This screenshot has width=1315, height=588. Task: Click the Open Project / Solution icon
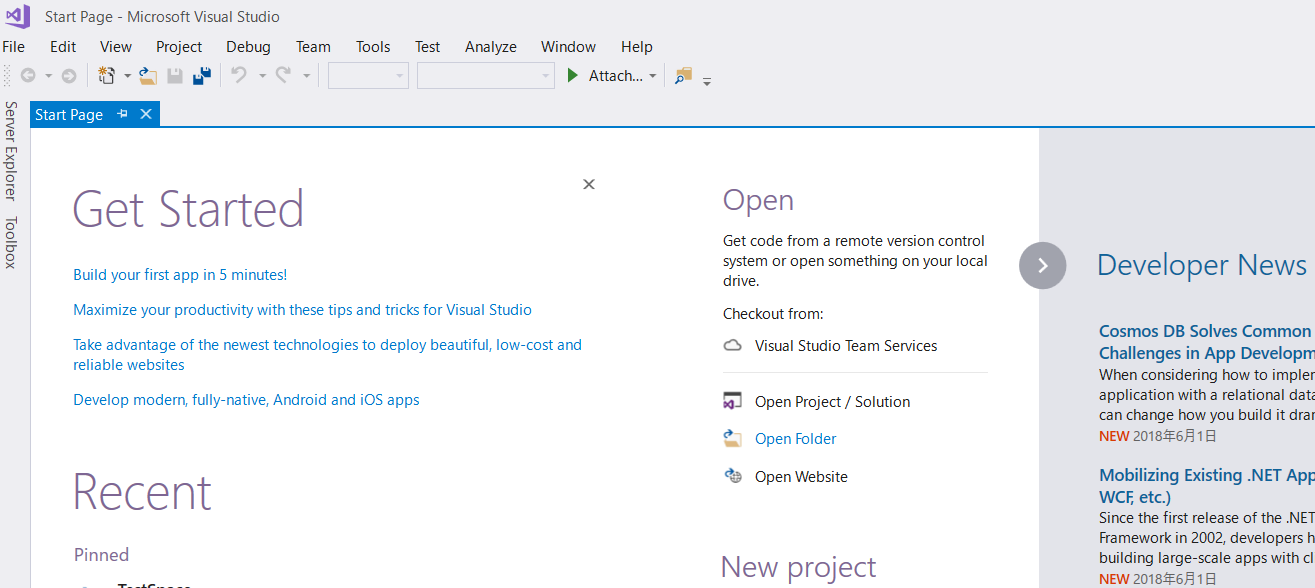[732, 400]
